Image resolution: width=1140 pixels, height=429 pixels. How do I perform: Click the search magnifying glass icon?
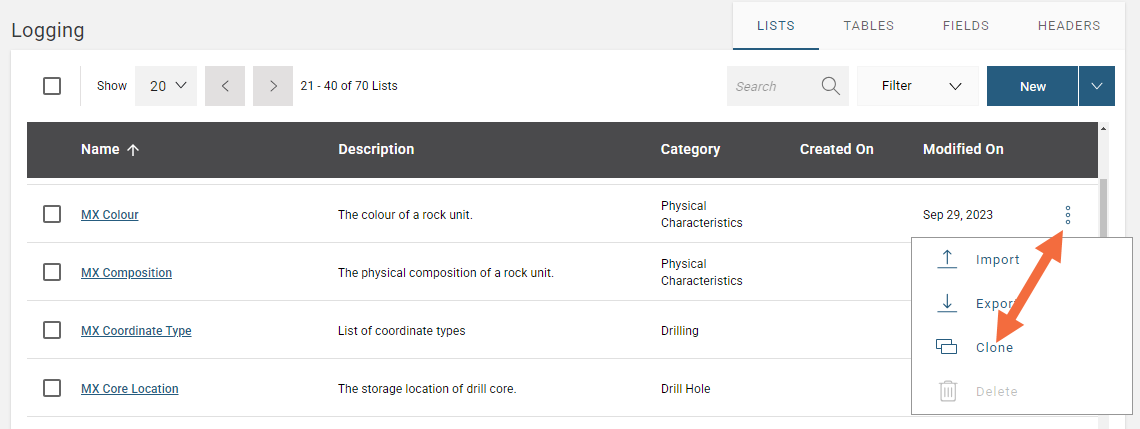[830, 86]
